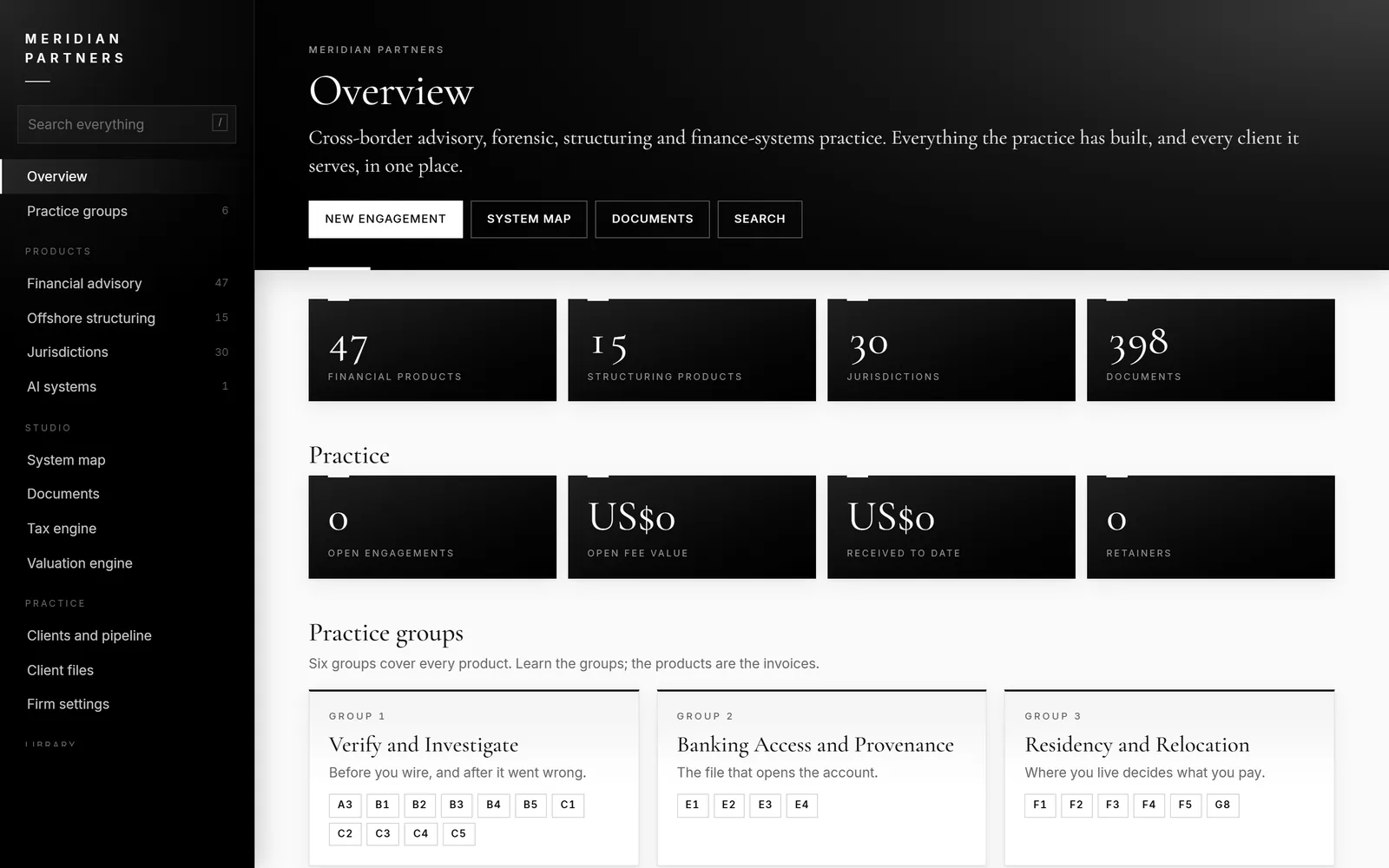Select product tag F1
This screenshot has height=868, width=1389.
(1040, 806)
